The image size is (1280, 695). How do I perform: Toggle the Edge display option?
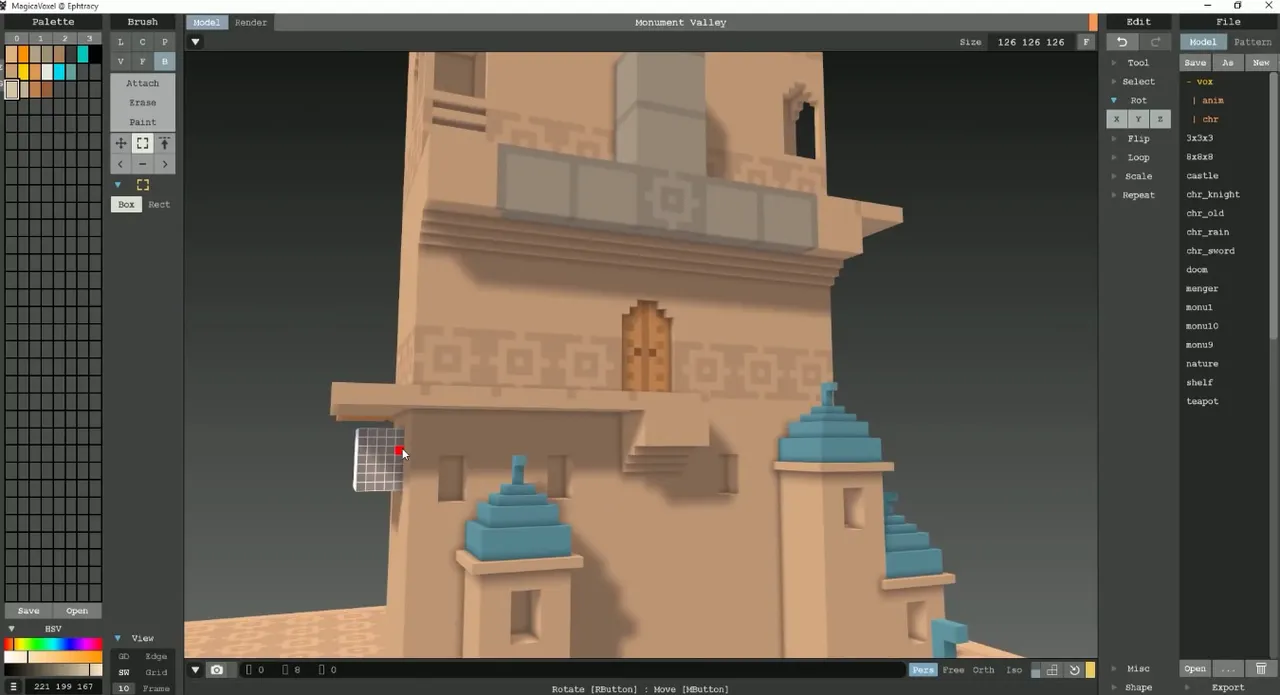pyautogui.click(x=156, y=657)
